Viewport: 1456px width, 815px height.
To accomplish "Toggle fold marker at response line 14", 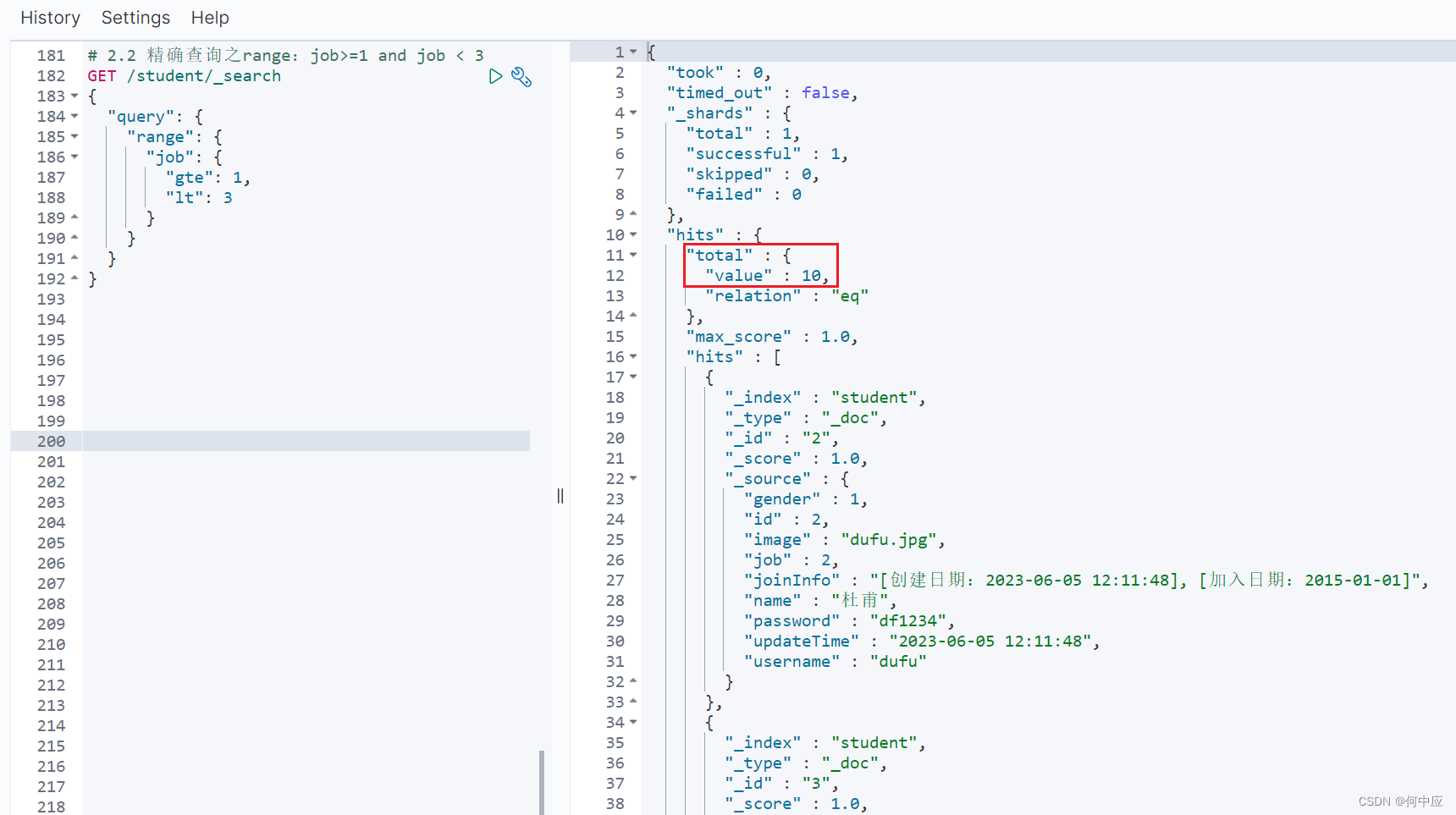I will (633, 316).
